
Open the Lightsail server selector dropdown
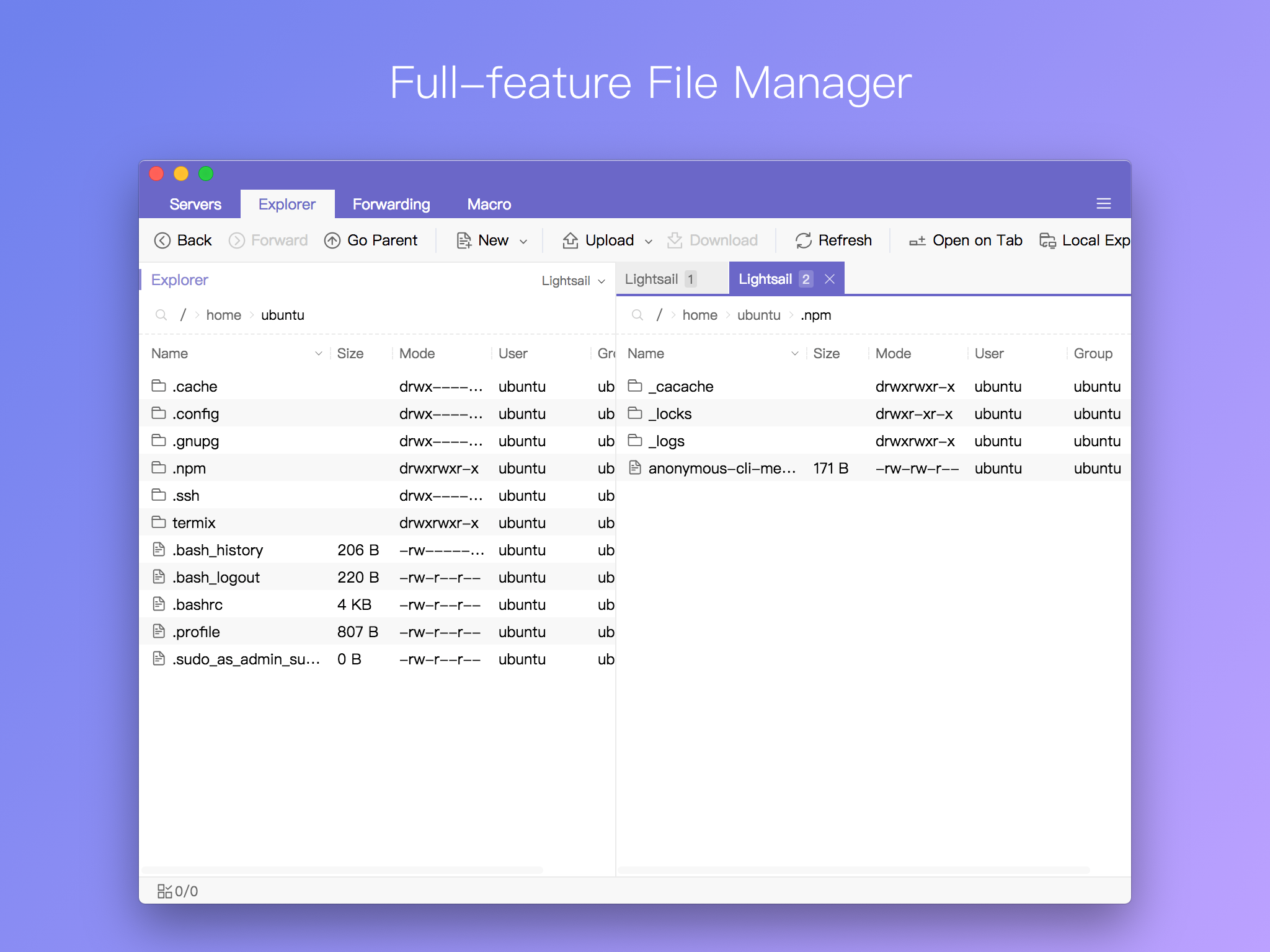point(573,281)
